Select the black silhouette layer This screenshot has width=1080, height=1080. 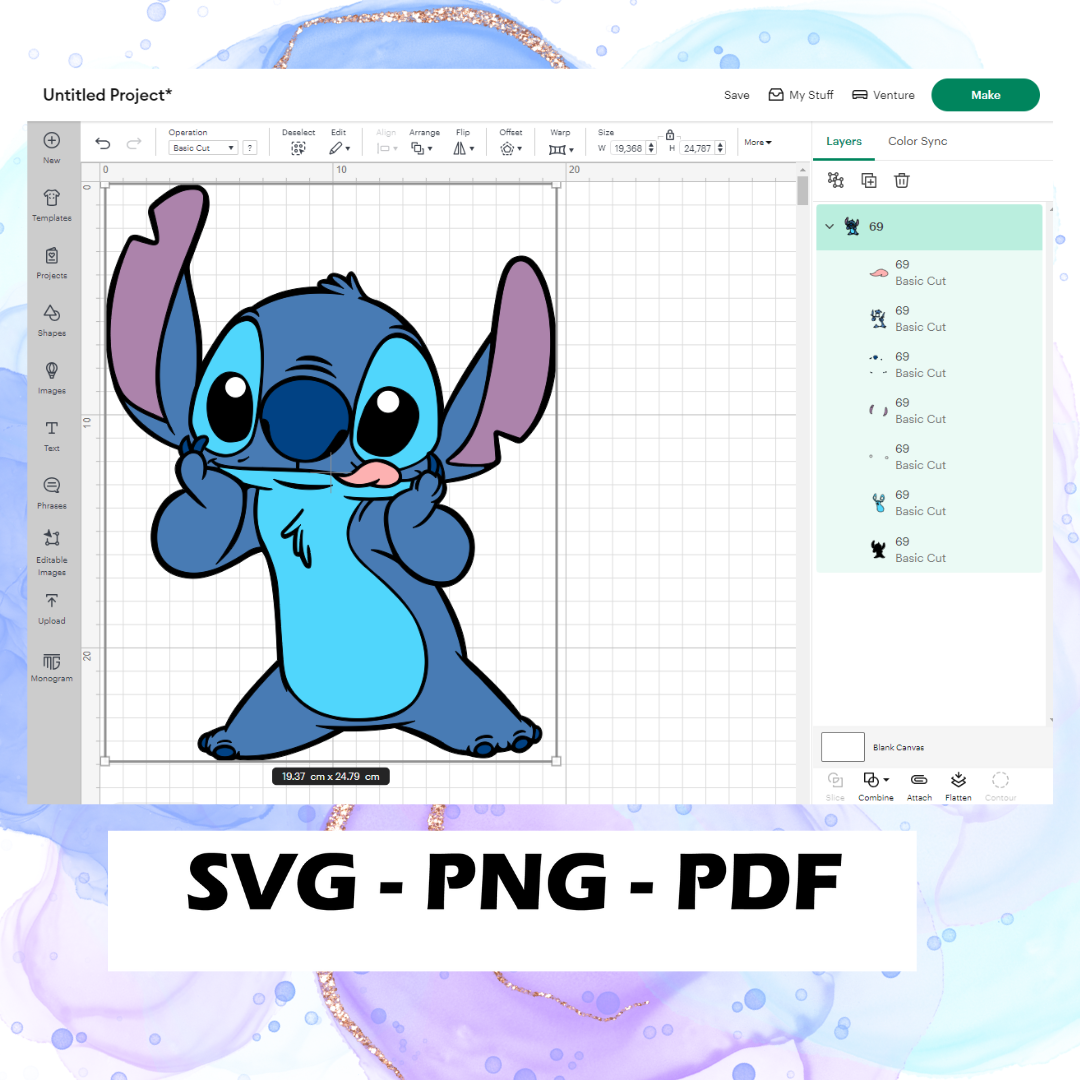(929, 550)
